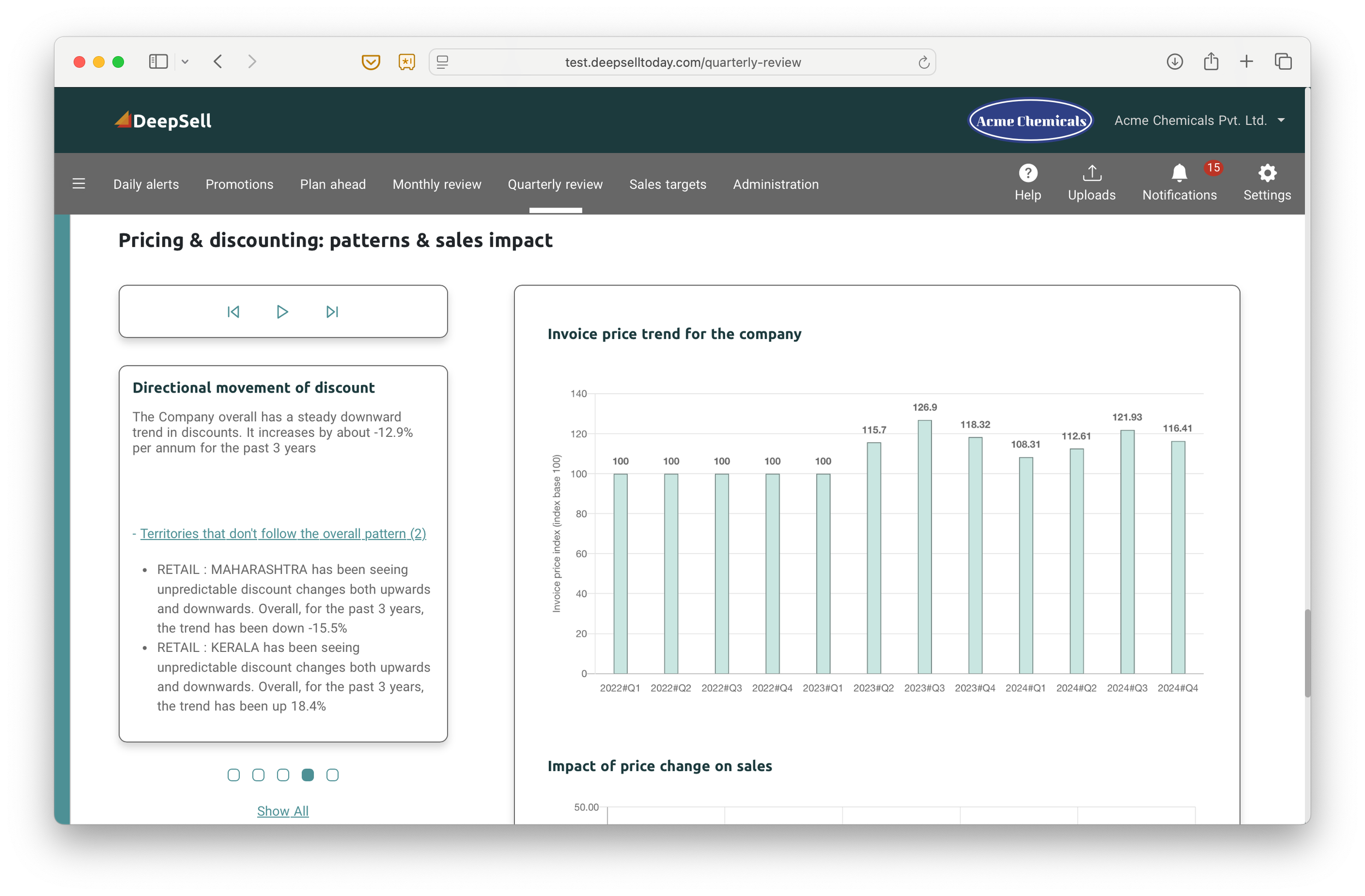
Task: Select the third insight page indicator
Action: 283,775
